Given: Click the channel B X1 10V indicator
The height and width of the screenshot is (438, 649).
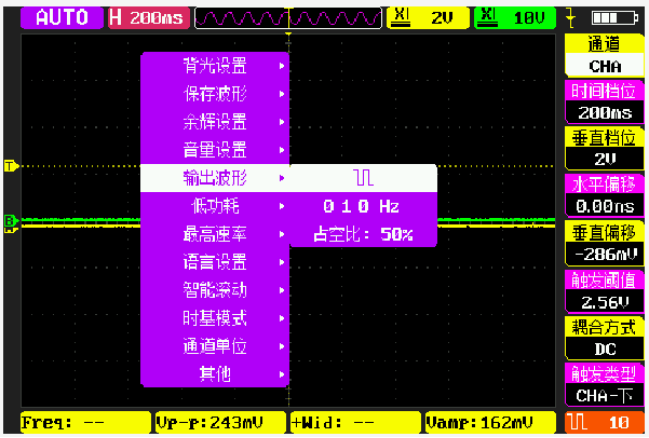Looking at the screenshot, I should [515, 18].
